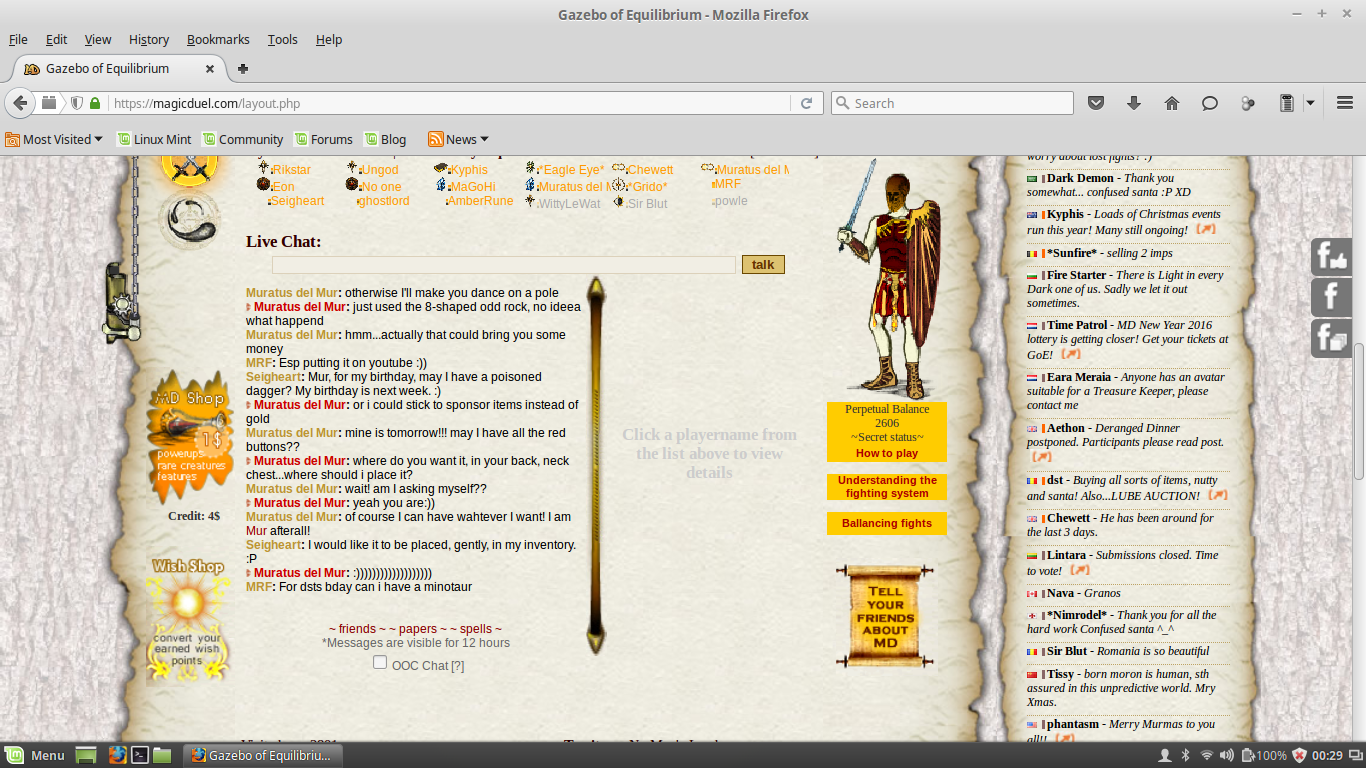Close the Gazebo of Equilibrium tab
Viewport: 1366px width, 768px height.
tap(210, 69)
